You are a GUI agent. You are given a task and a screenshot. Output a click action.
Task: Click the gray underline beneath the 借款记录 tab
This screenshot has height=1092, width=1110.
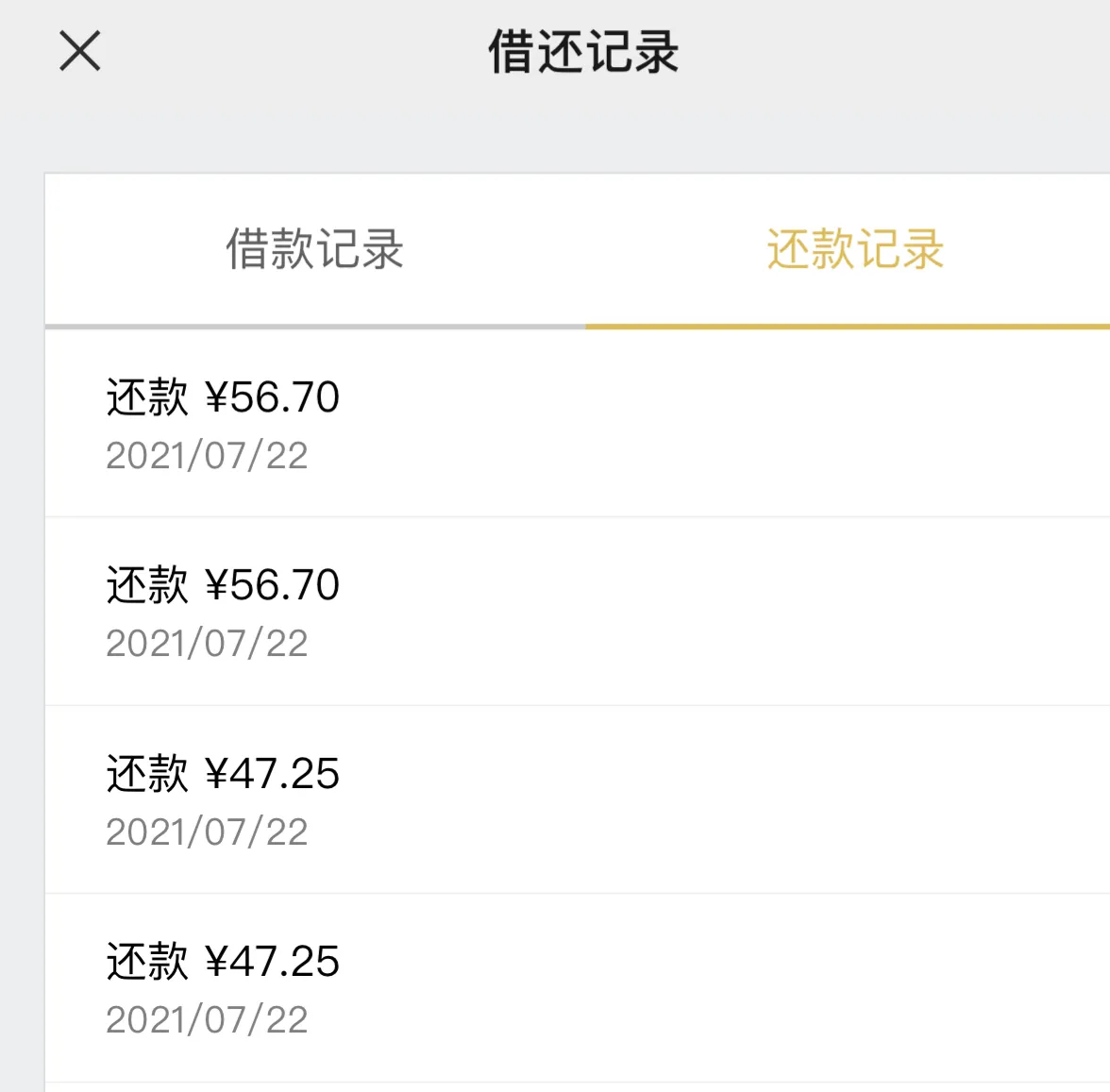tap(315, 327)
